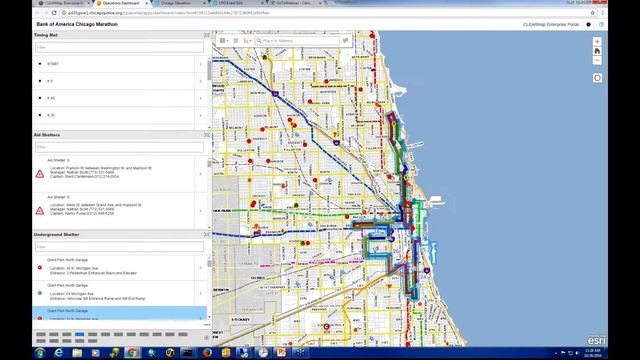The image size is (640, 360).
Task: Open the map tools dropdown beside the search box
Action: [247, 40]
